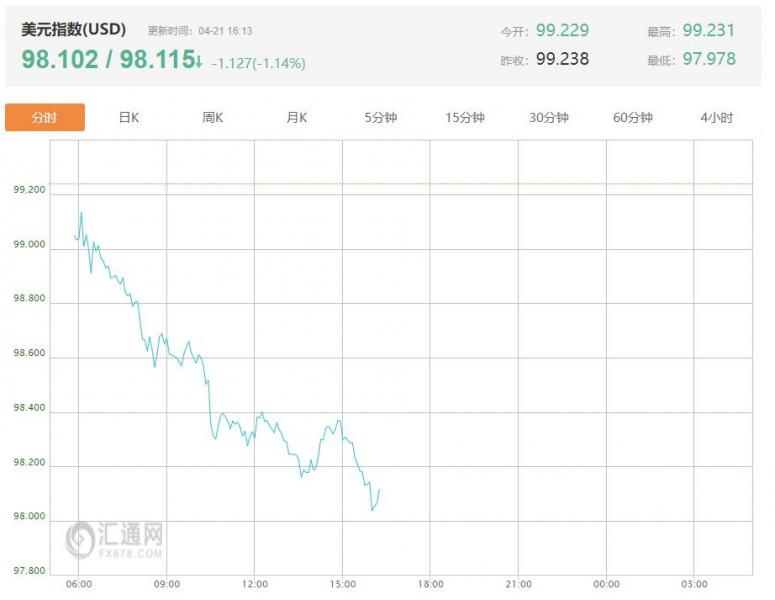Switch to 月K monthly chart

pos(297,118)
